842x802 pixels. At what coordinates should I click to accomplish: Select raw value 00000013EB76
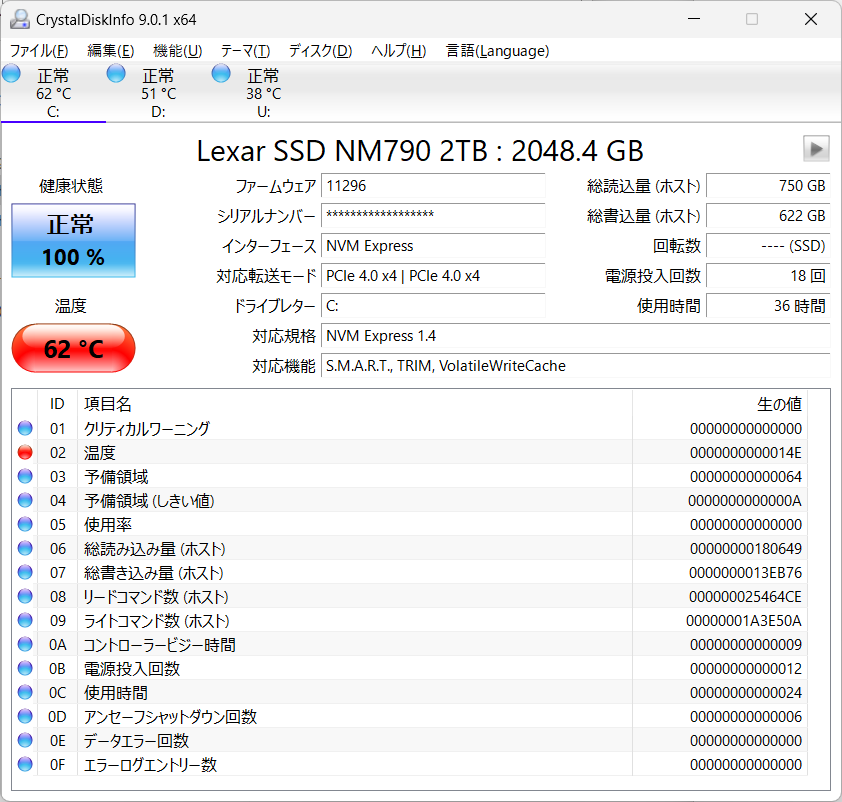click(746, 573)
